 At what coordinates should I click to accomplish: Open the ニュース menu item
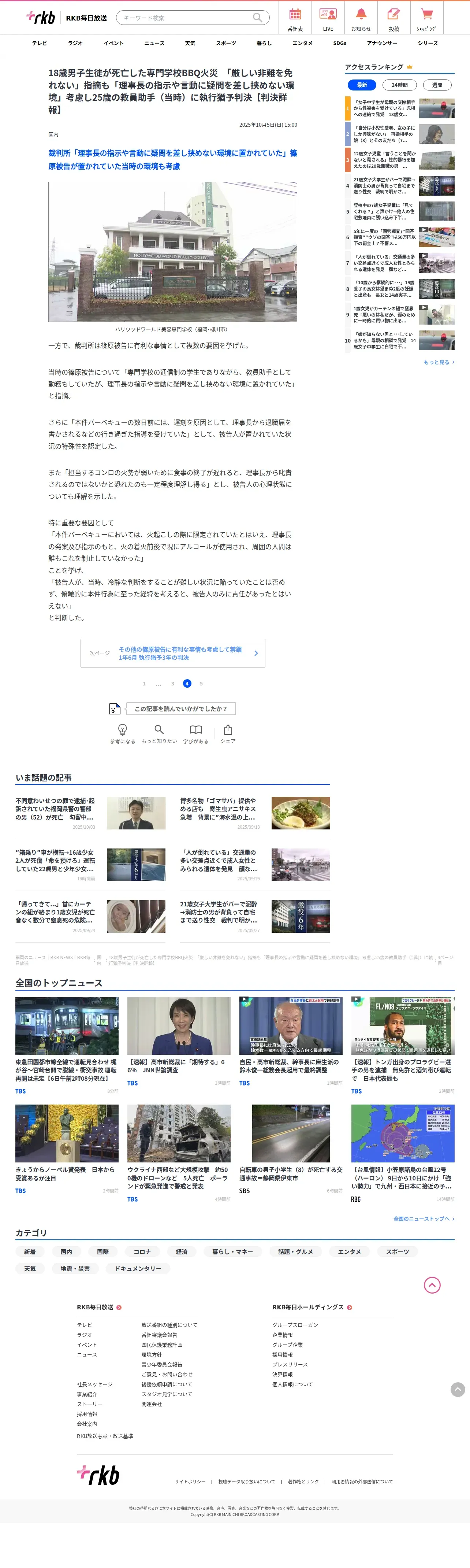pyautogui.click(x=154, y=43)
